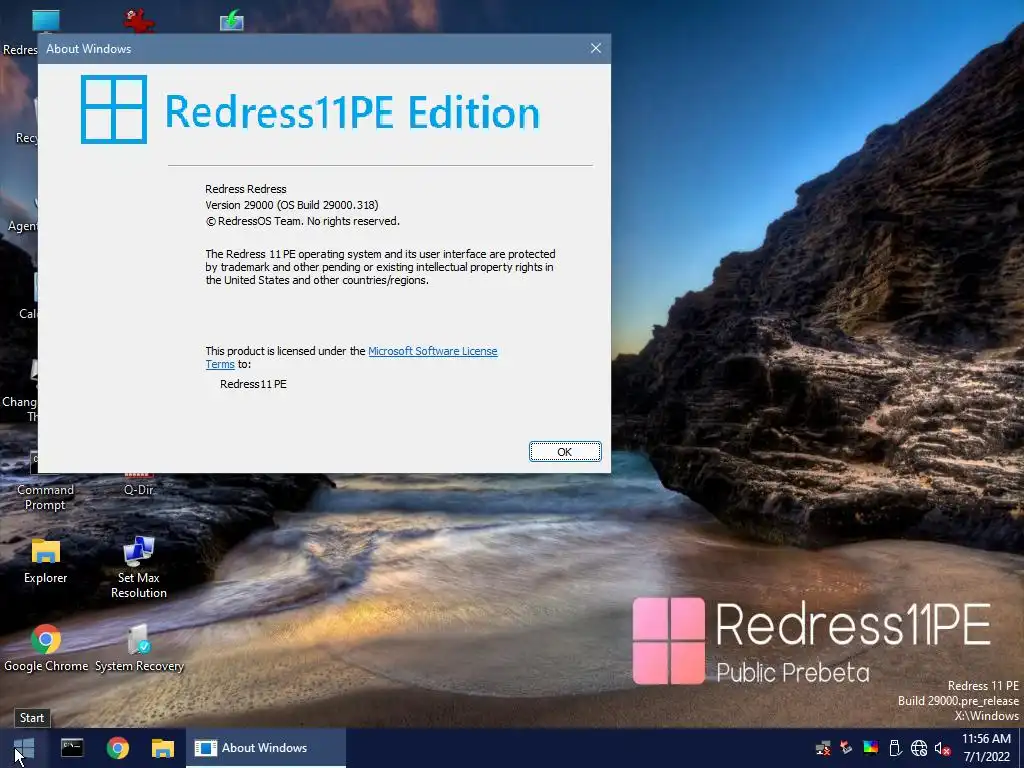1024x768 pixels.
Task: Click the Windows logo in the dialog
Action: [114, 109]
